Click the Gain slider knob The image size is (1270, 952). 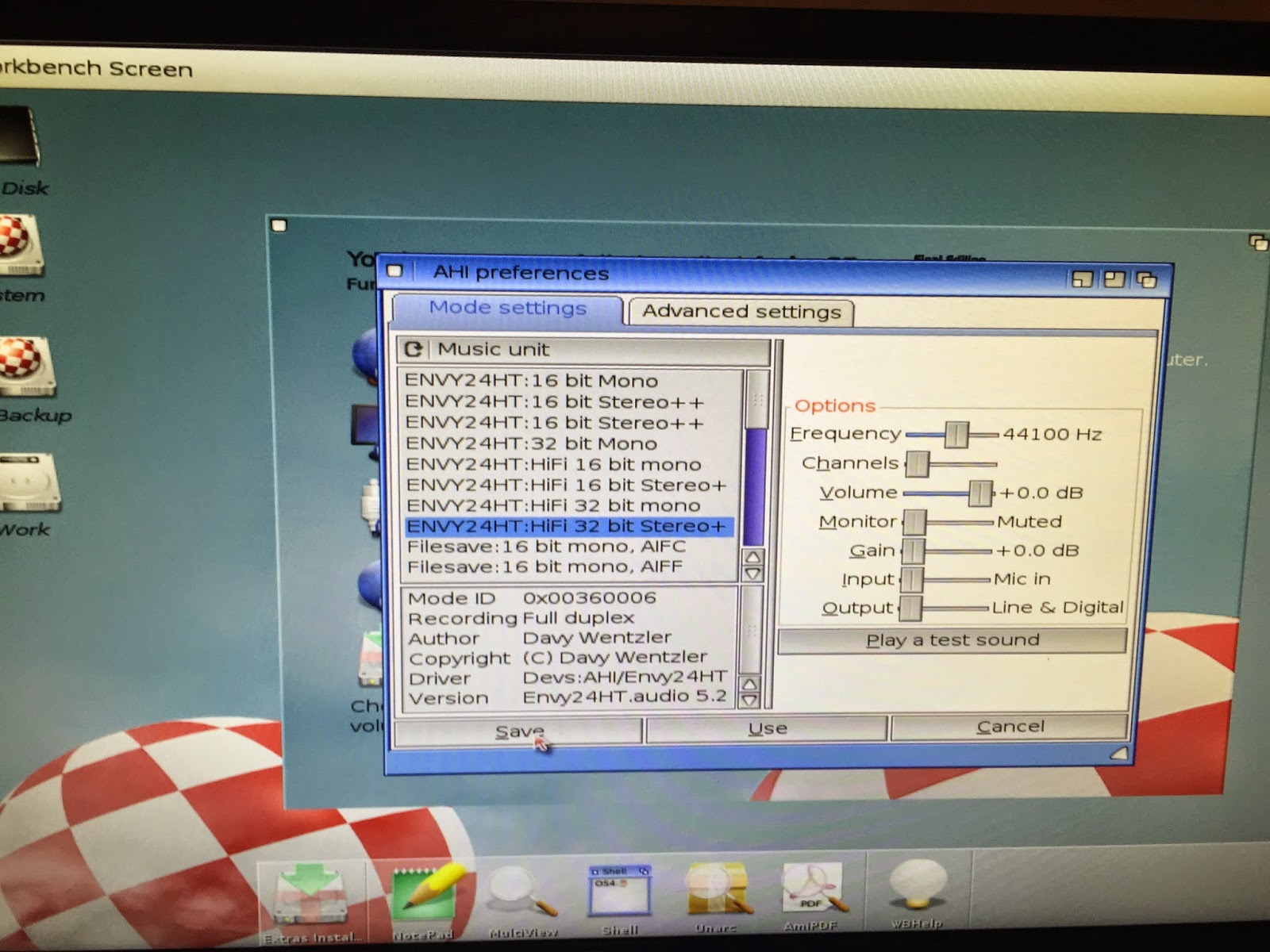[914, 550]
